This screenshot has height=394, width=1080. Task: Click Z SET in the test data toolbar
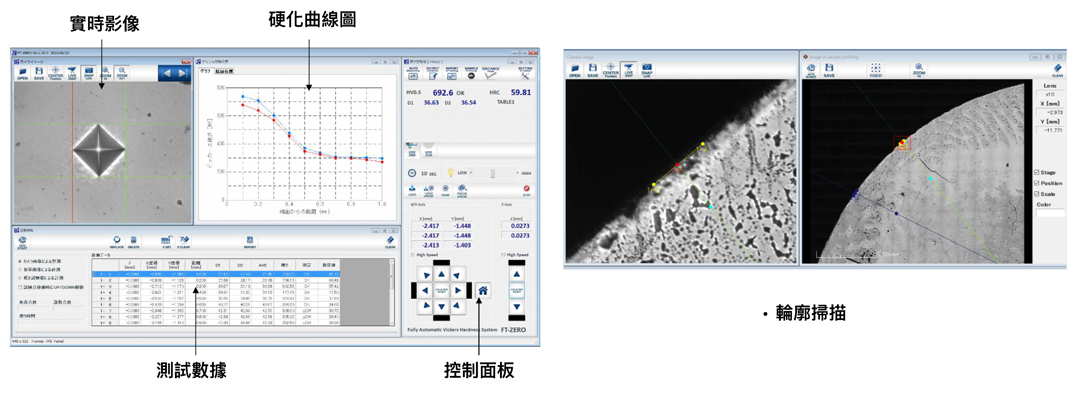pos(167,242)
